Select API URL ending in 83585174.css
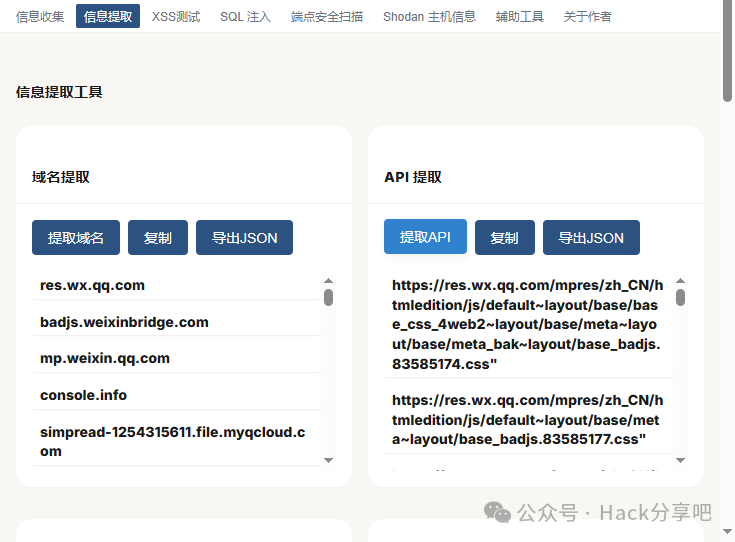 coord(528,324)
